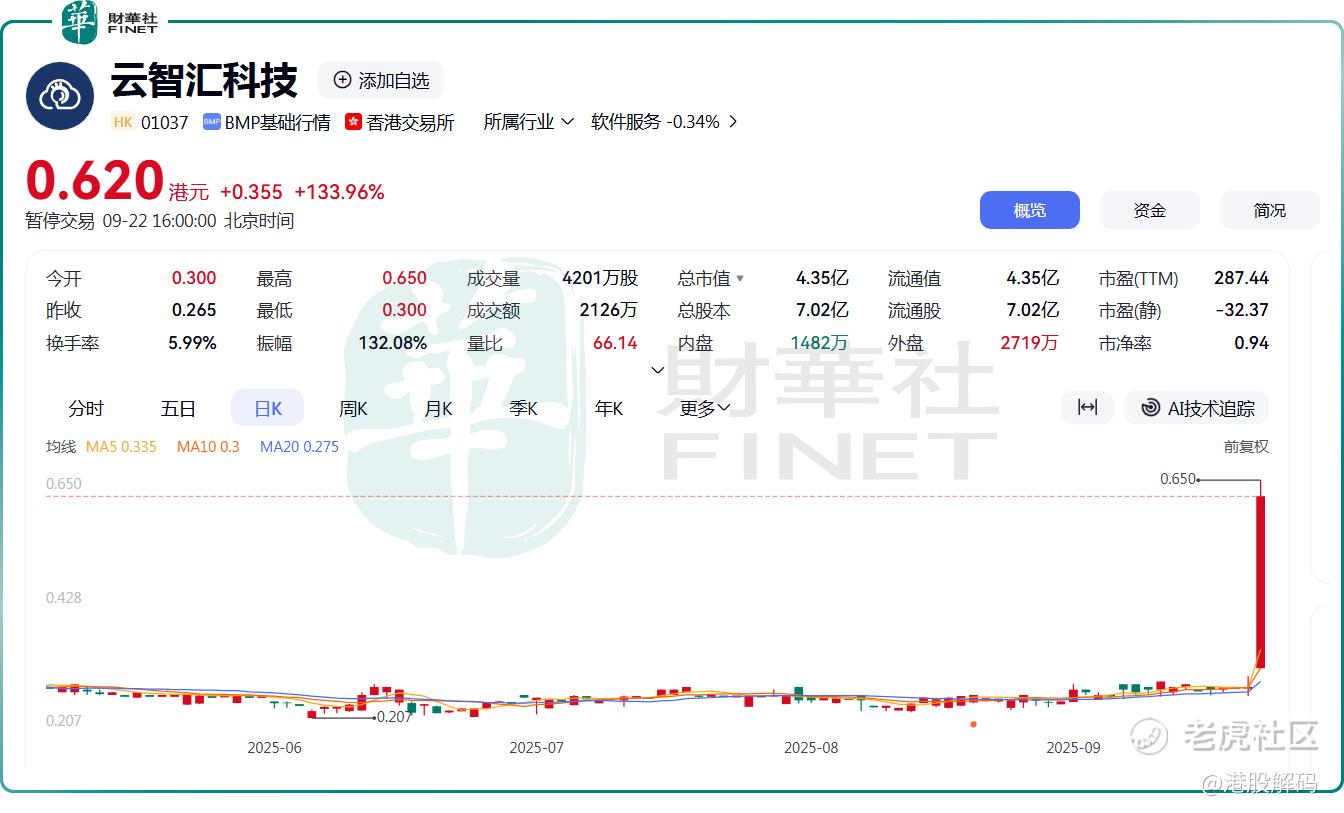Click the BMP基础行情 label
This screenshot has width=1344, height=813.
277,122
